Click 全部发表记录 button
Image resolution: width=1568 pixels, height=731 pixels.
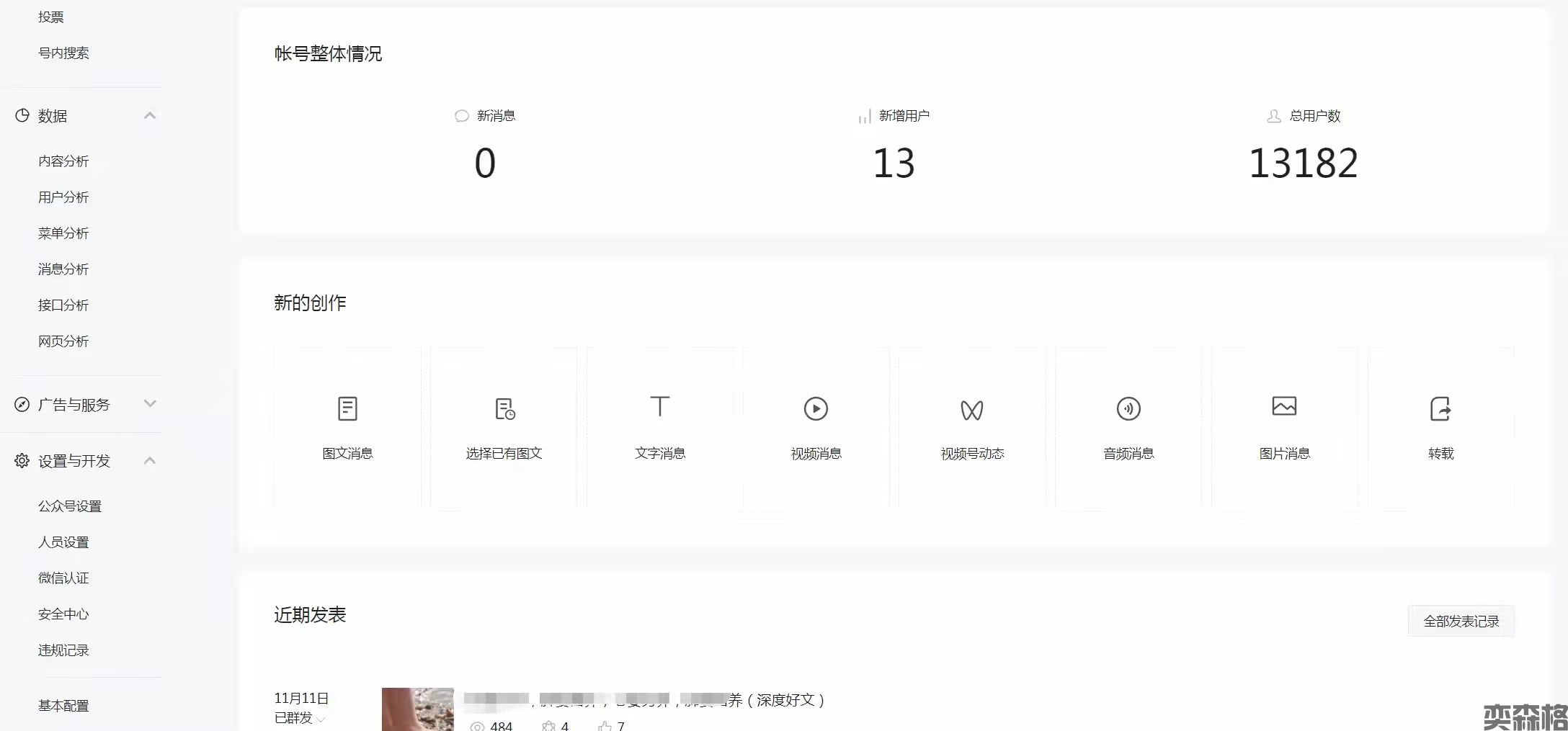click(x=1461, y=621)
